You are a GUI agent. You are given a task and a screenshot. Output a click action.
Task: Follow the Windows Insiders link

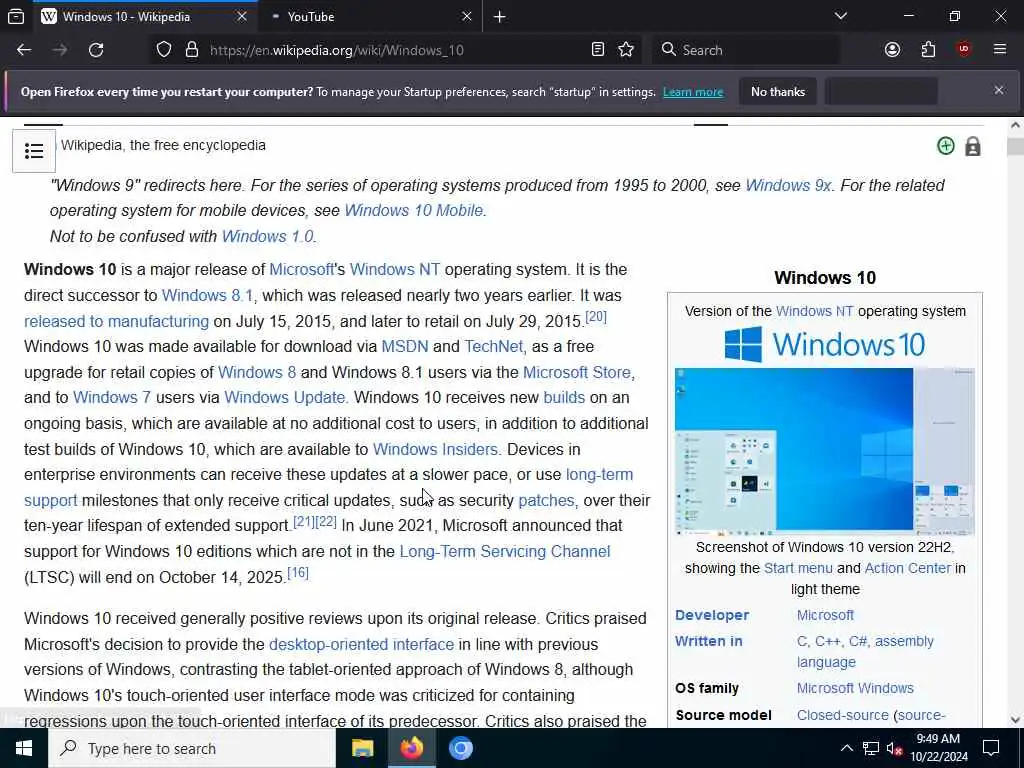[x=435, y=449]
